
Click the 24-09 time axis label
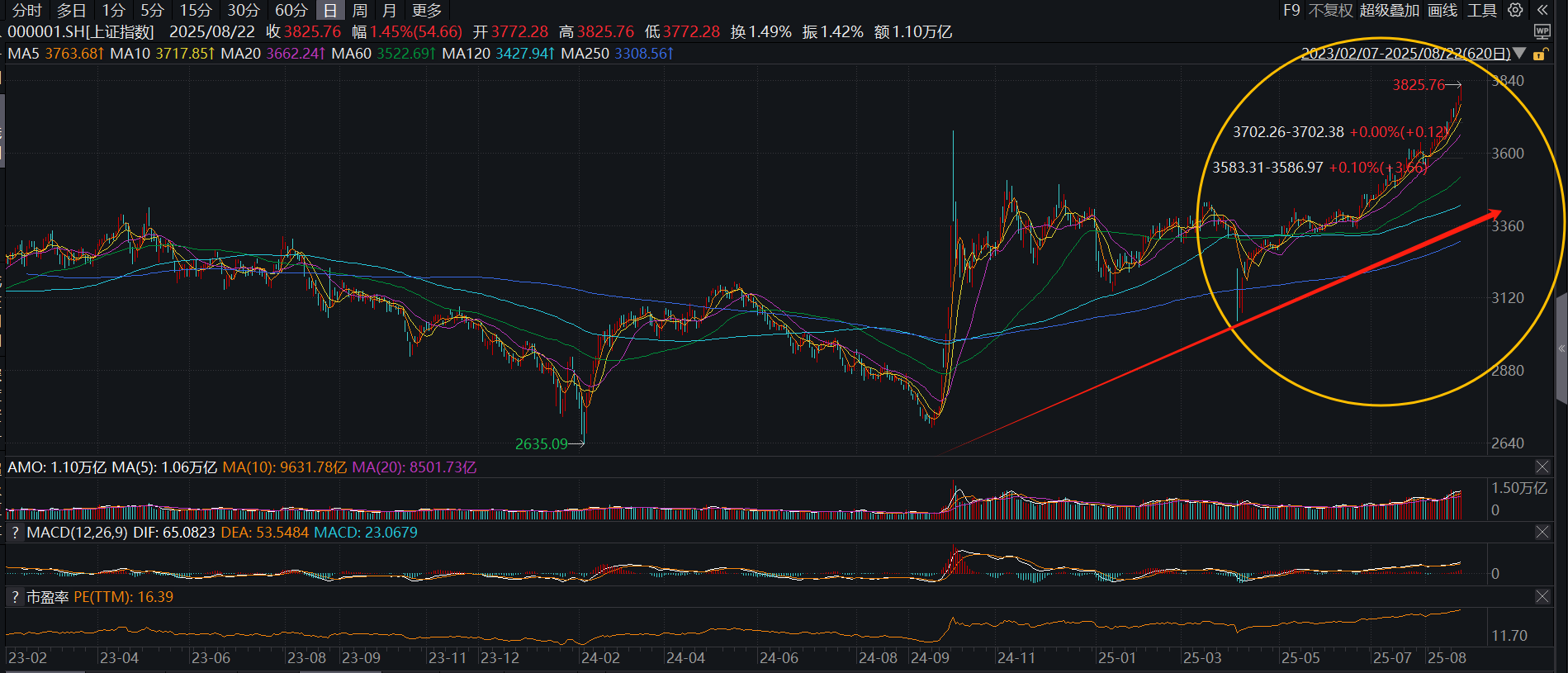pyautogui.click(x=930, y=658)
